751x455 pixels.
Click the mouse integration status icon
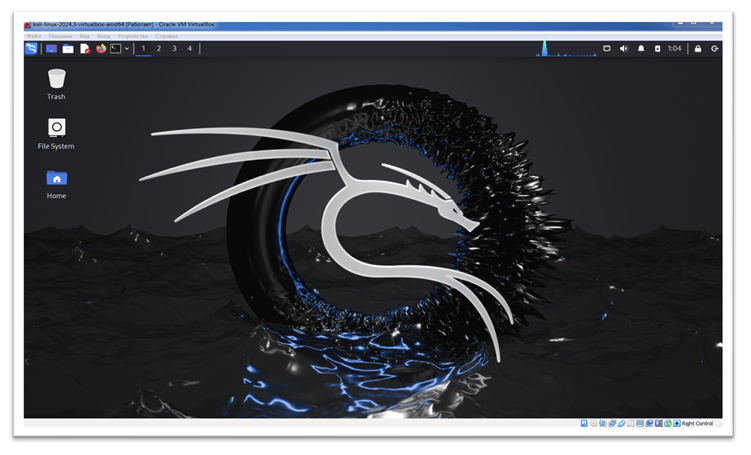(x=668, y=423)
